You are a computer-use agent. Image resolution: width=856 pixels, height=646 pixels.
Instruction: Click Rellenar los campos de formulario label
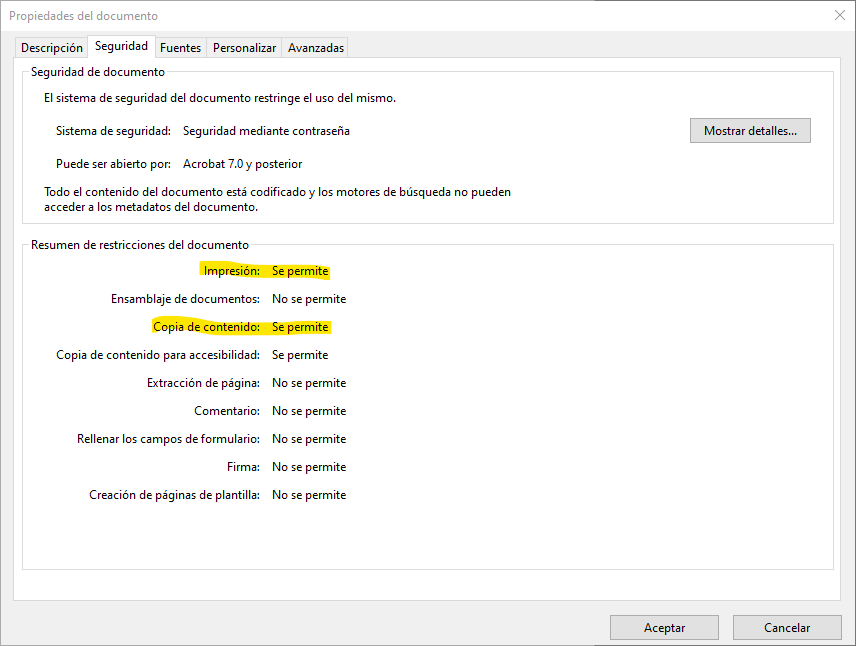click(168, 439)
